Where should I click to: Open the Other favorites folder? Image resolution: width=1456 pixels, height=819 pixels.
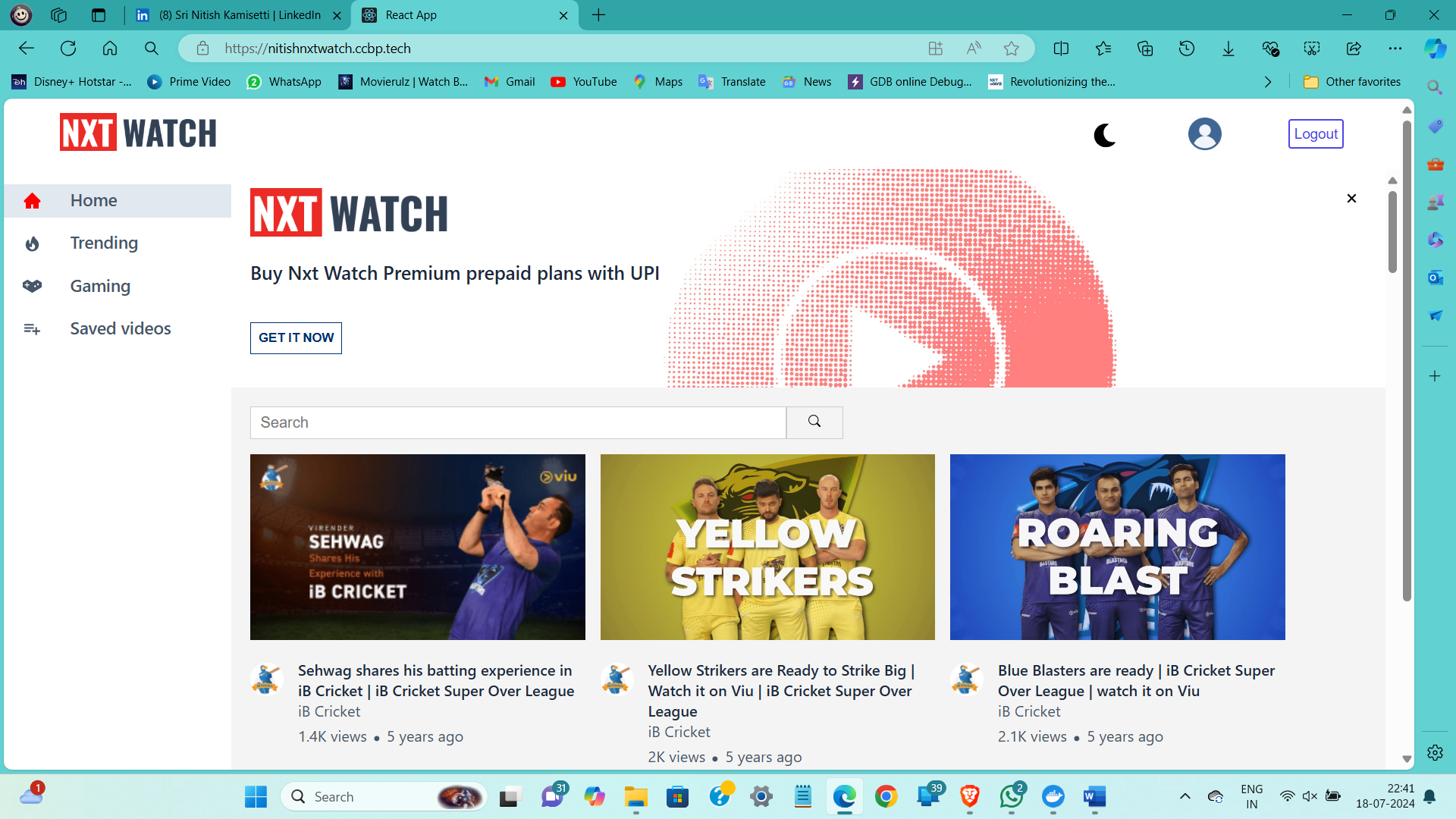pos(1352,82)
